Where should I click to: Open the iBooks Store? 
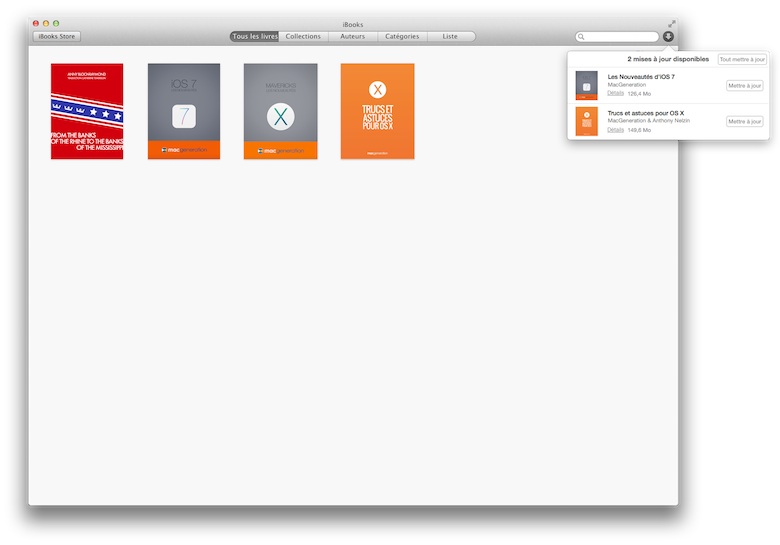click(x=57, y=36)
